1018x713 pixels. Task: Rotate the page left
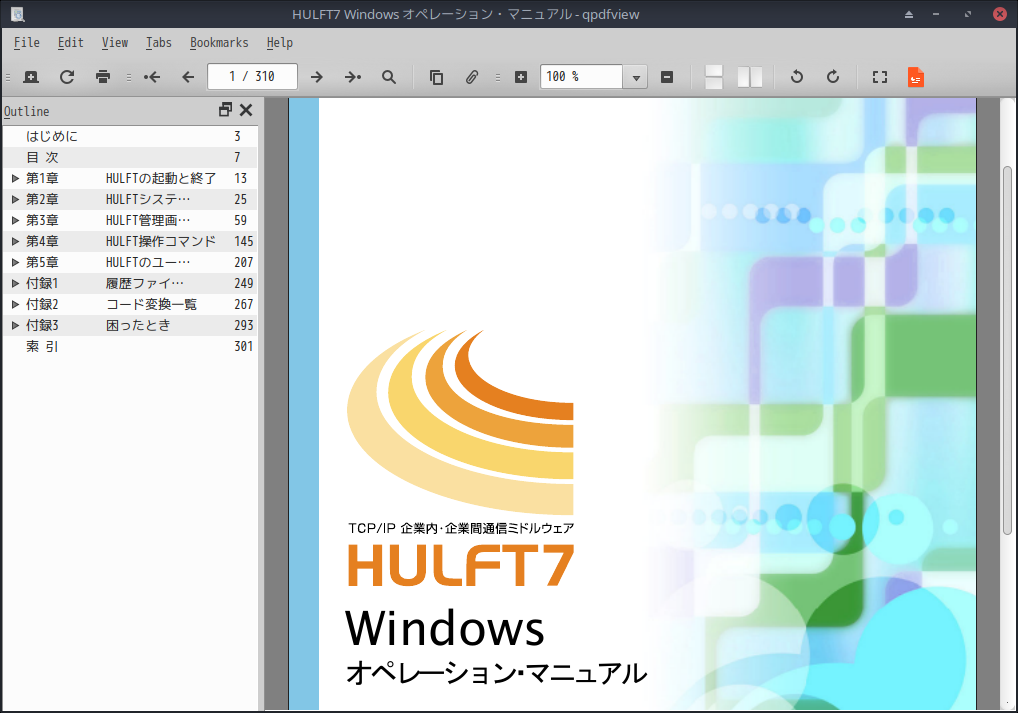(797, 77)
